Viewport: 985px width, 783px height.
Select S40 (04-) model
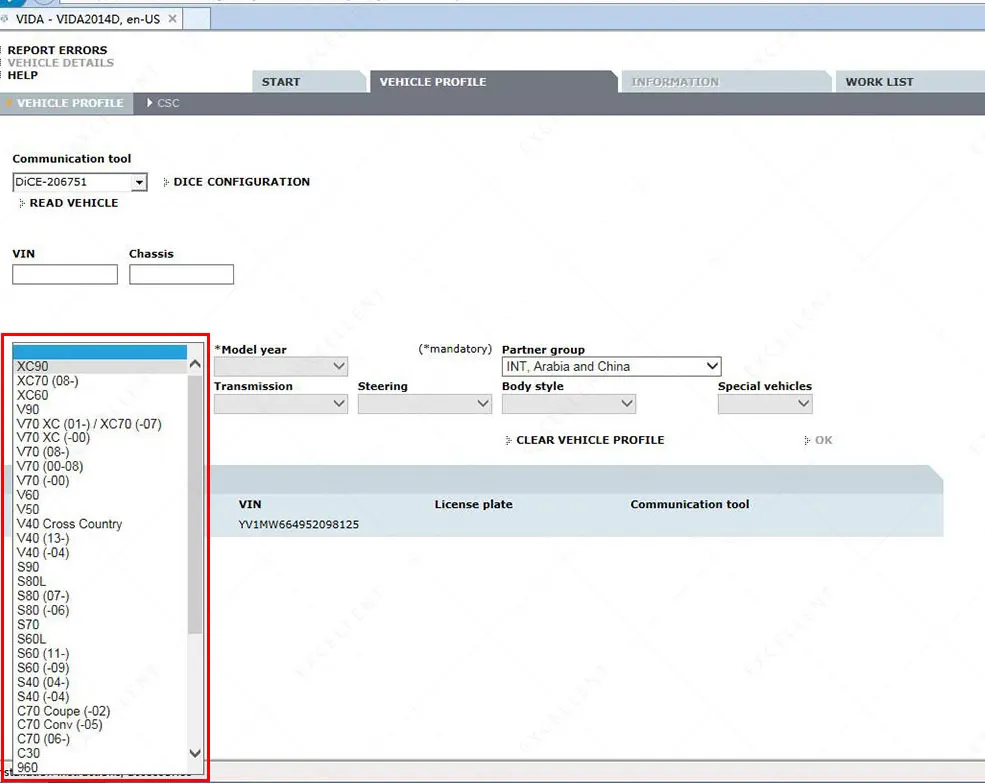click(x=101, y=682)
